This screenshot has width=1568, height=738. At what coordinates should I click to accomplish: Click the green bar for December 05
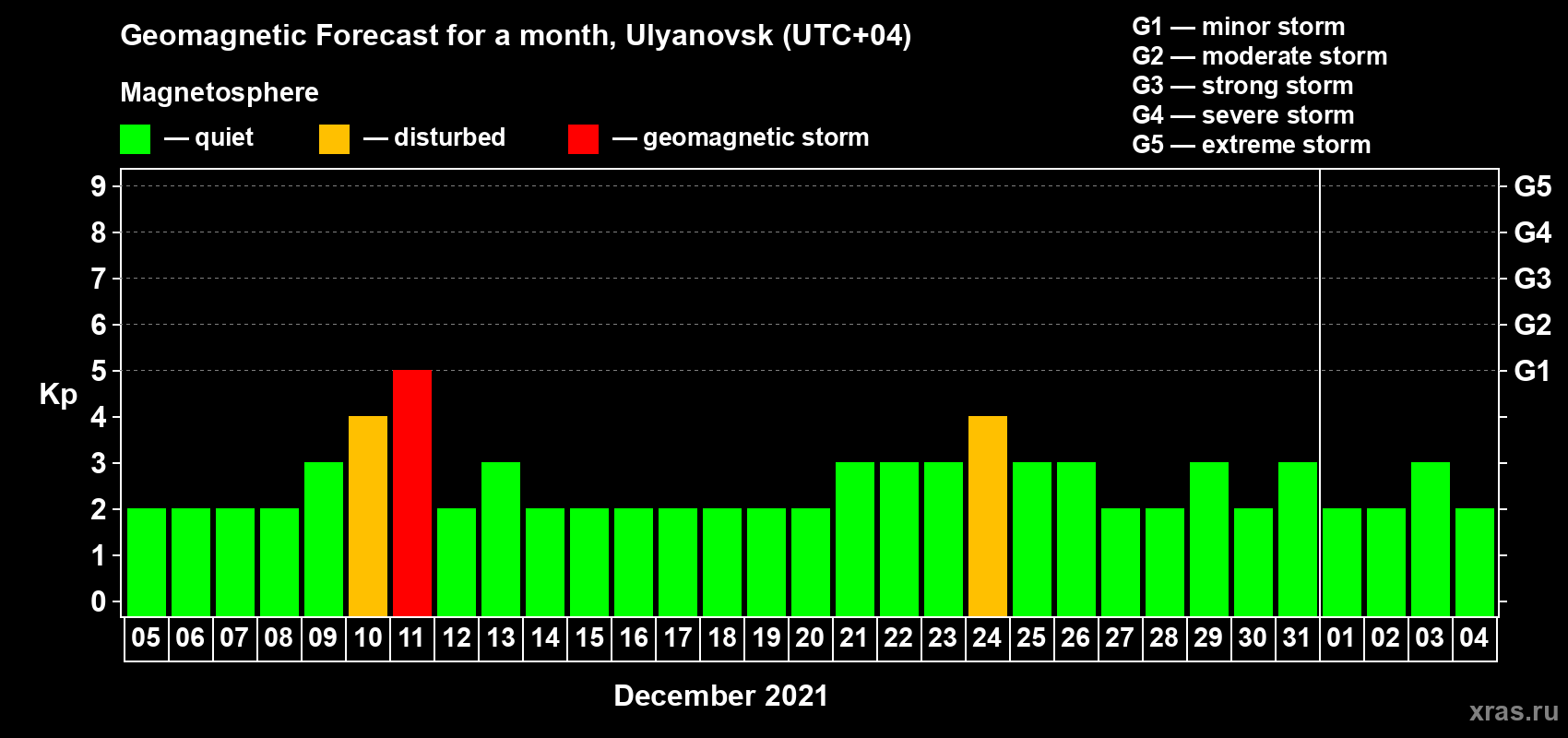[x=147, y=562]
